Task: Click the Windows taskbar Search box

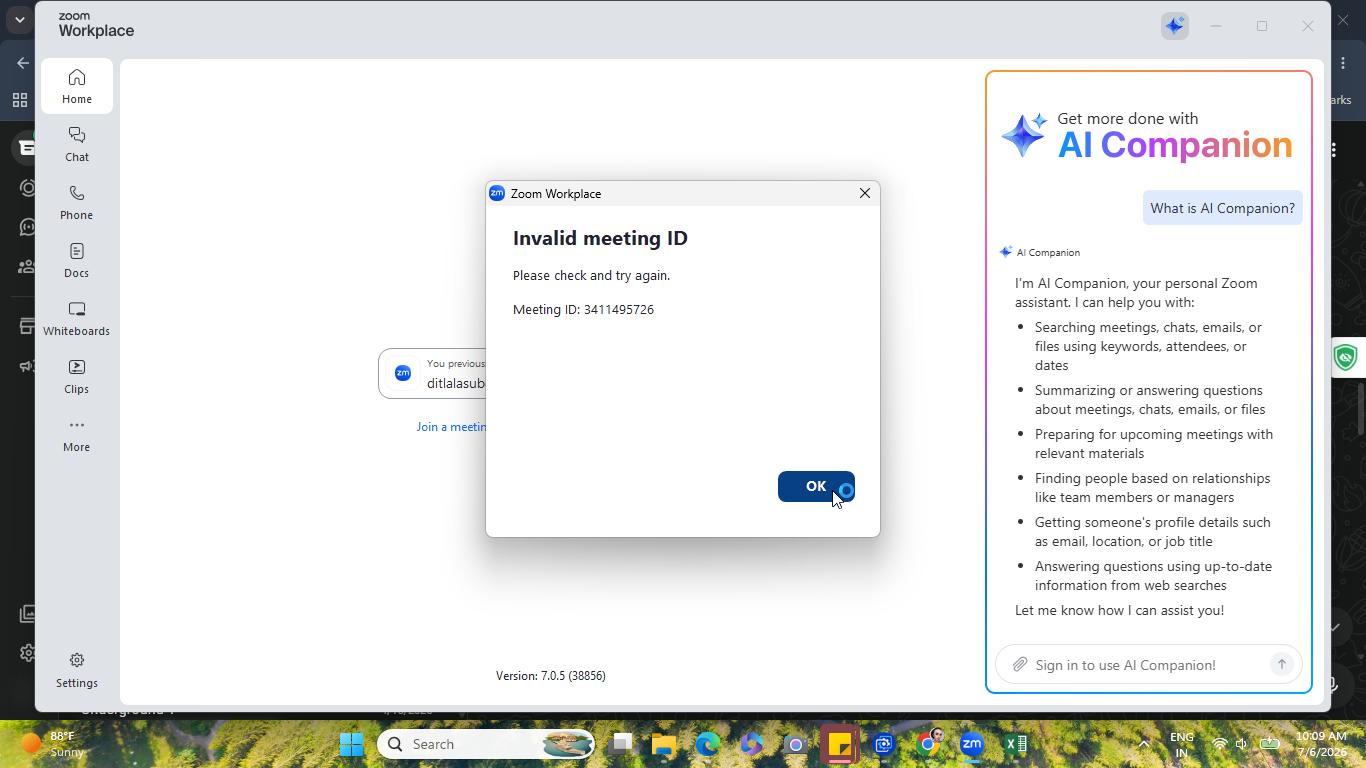Action: pyautogui.click(x=486, y=744)
